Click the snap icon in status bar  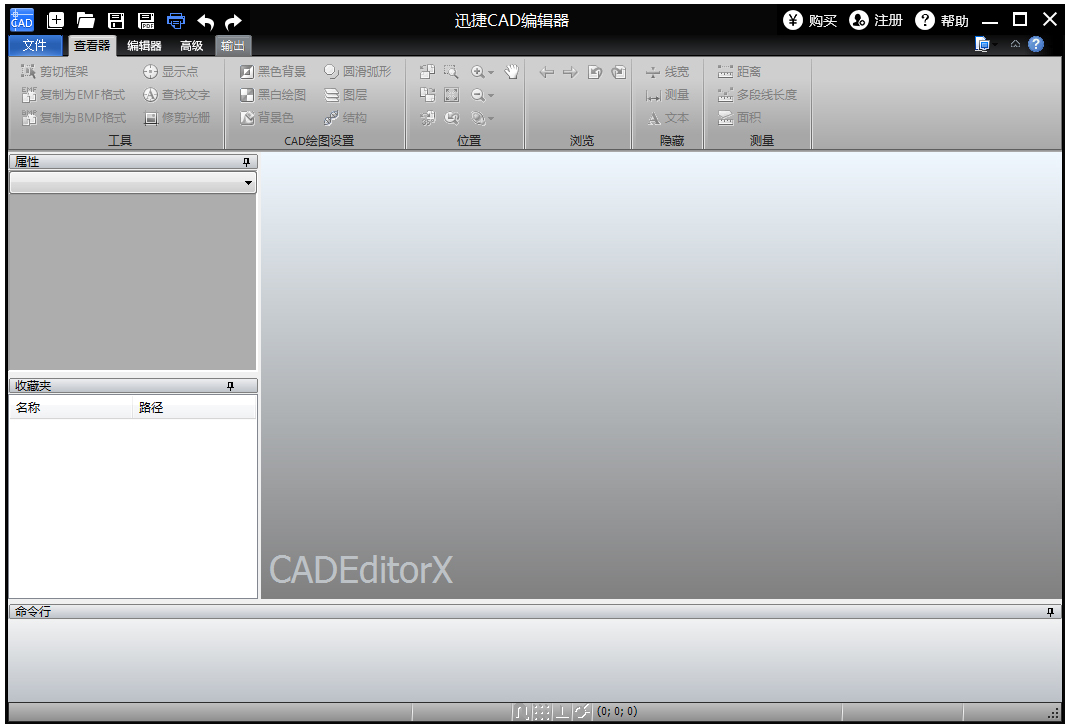pos(521,712)
